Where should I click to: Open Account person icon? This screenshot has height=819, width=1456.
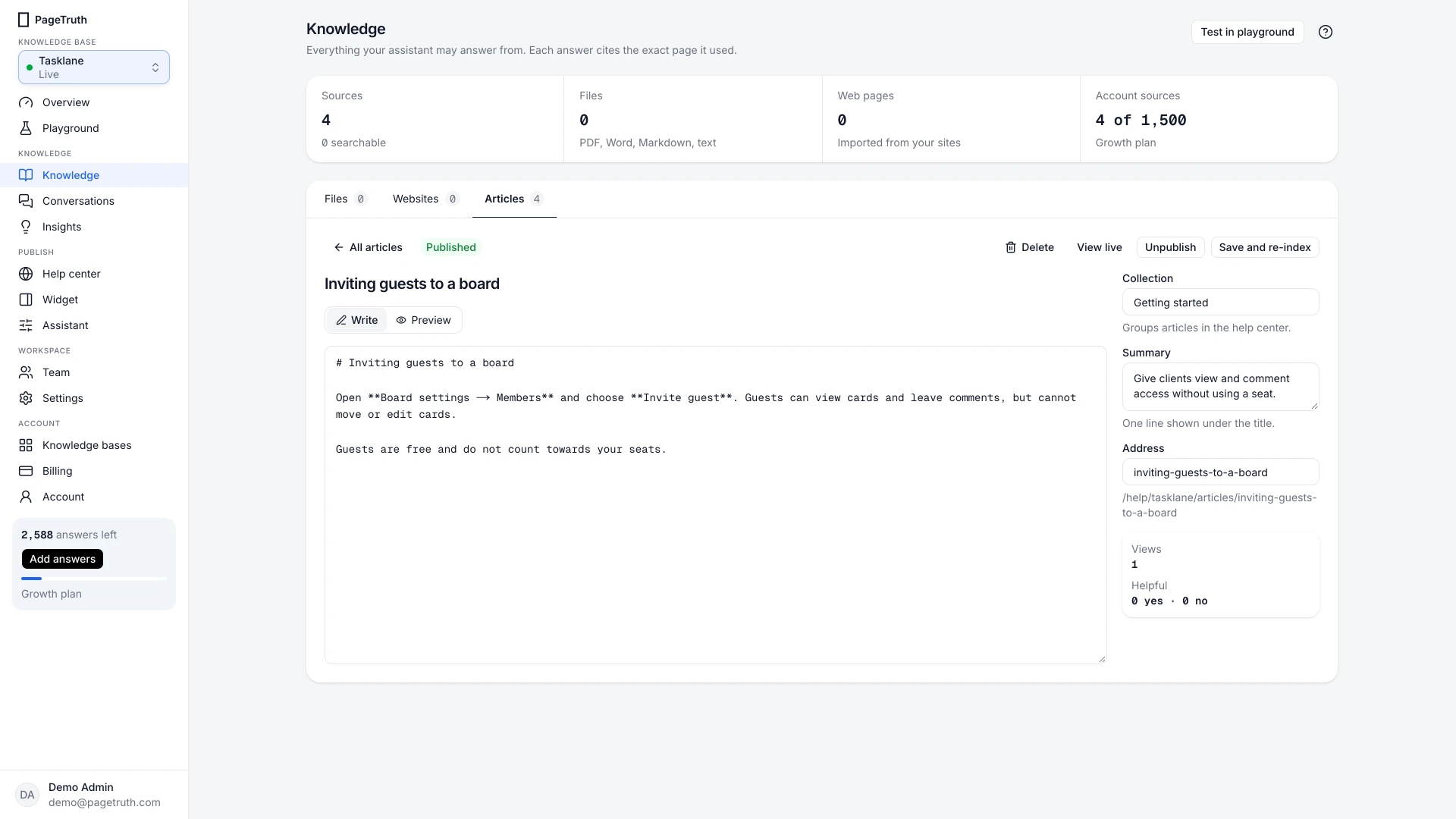coord(26,497)
